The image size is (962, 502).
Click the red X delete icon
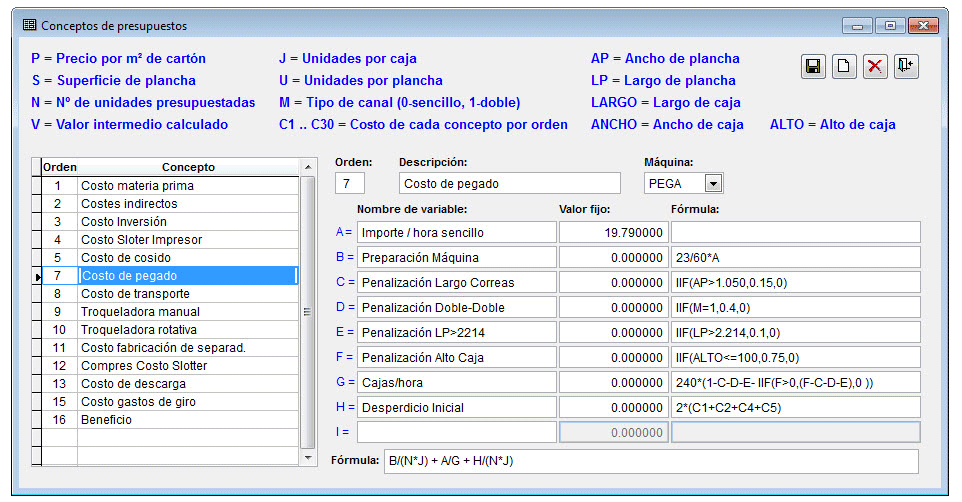[875, 66]
